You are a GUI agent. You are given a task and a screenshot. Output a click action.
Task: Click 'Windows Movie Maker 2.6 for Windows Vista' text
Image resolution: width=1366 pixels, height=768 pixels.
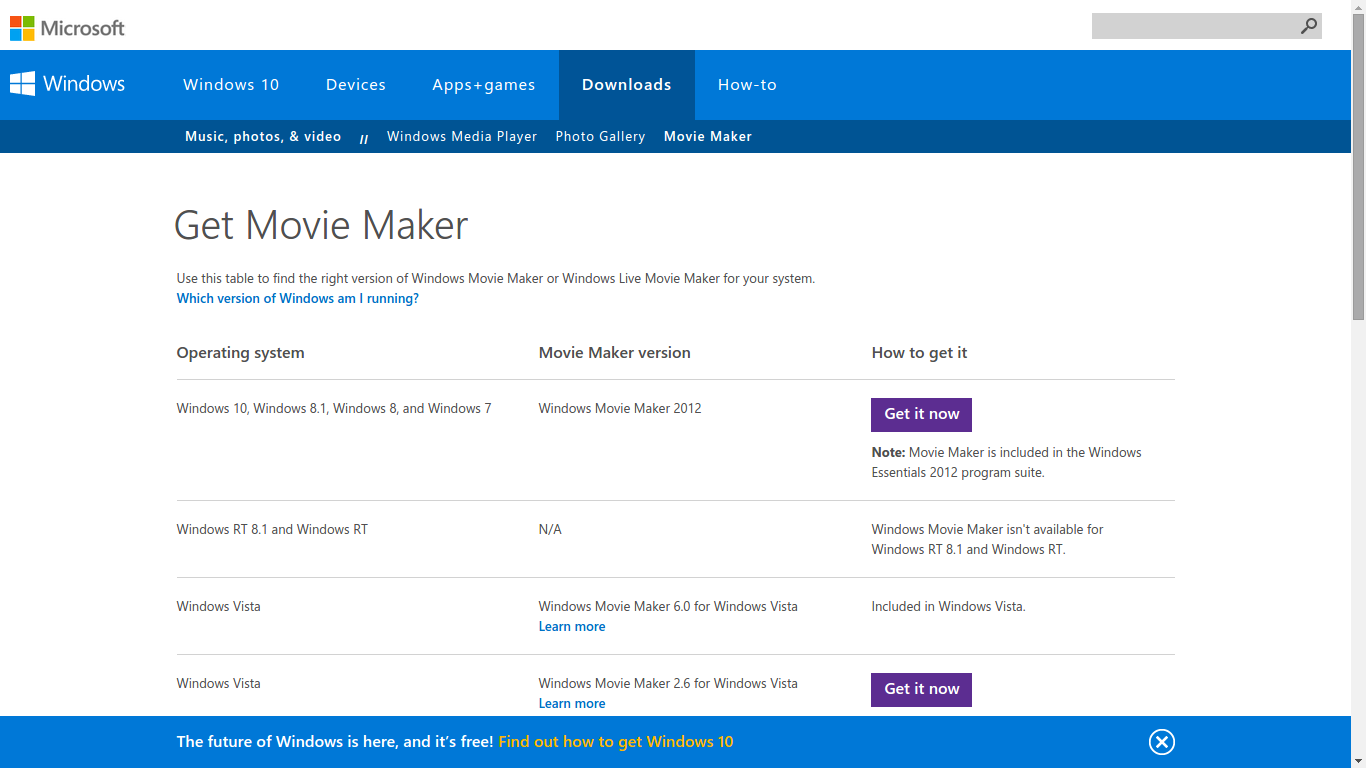point(668,683)
